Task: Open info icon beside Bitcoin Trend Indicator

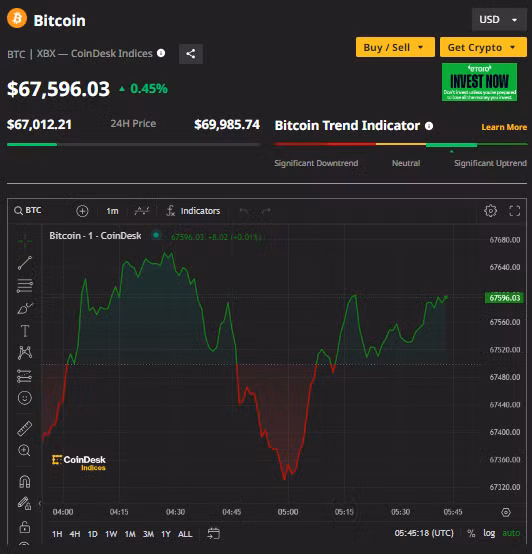Action: (429, 126)
